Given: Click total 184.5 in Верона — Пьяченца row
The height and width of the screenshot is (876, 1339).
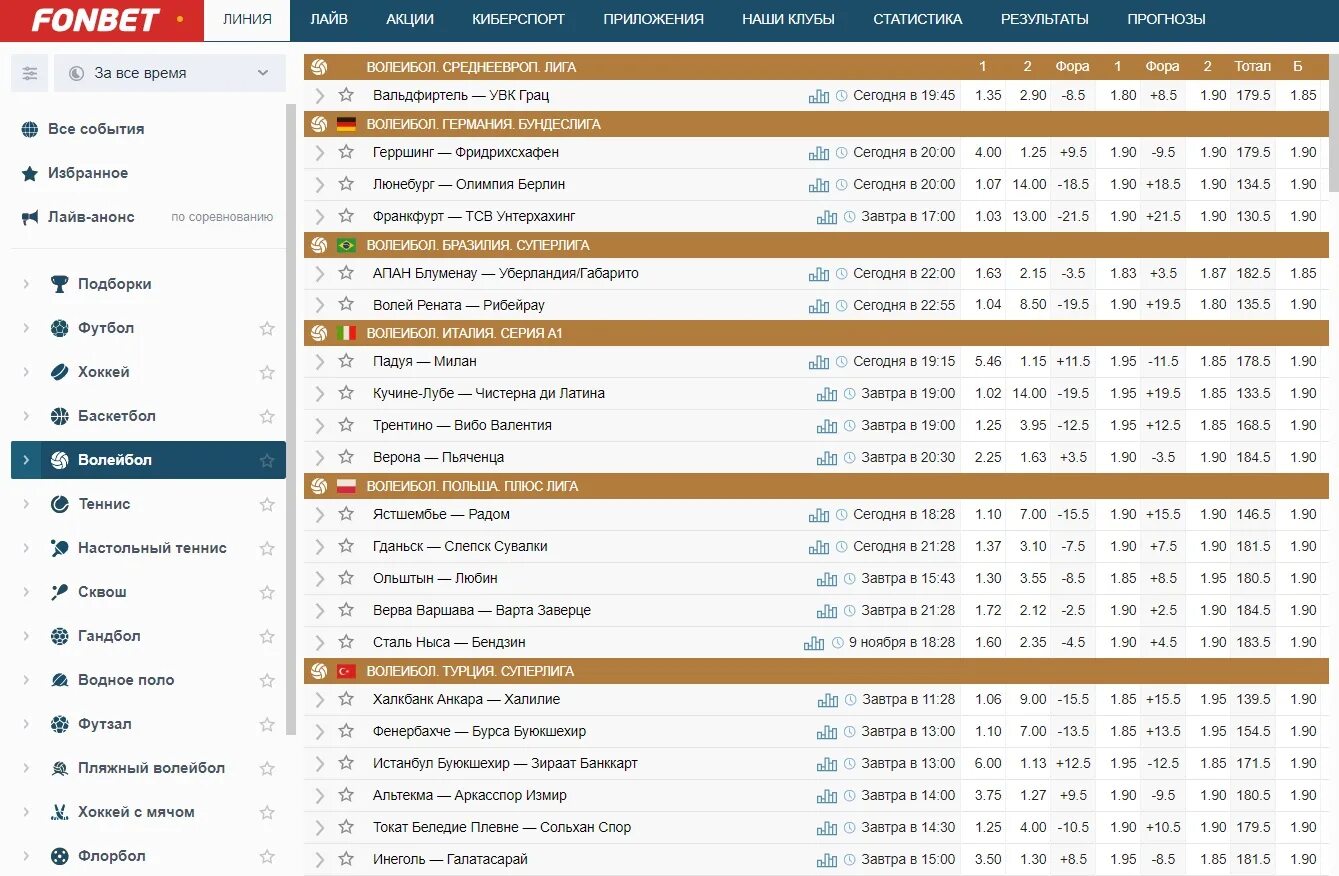Looking at the screenshot, I should [x=1253, y=457].
